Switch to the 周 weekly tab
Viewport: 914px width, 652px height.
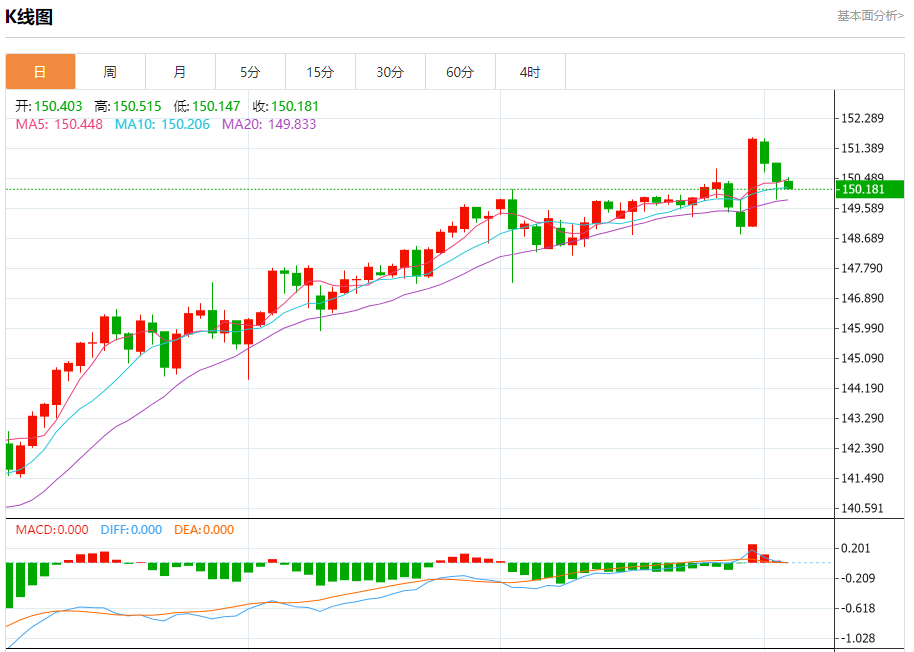pyautogui.click(x=110, y=72)
